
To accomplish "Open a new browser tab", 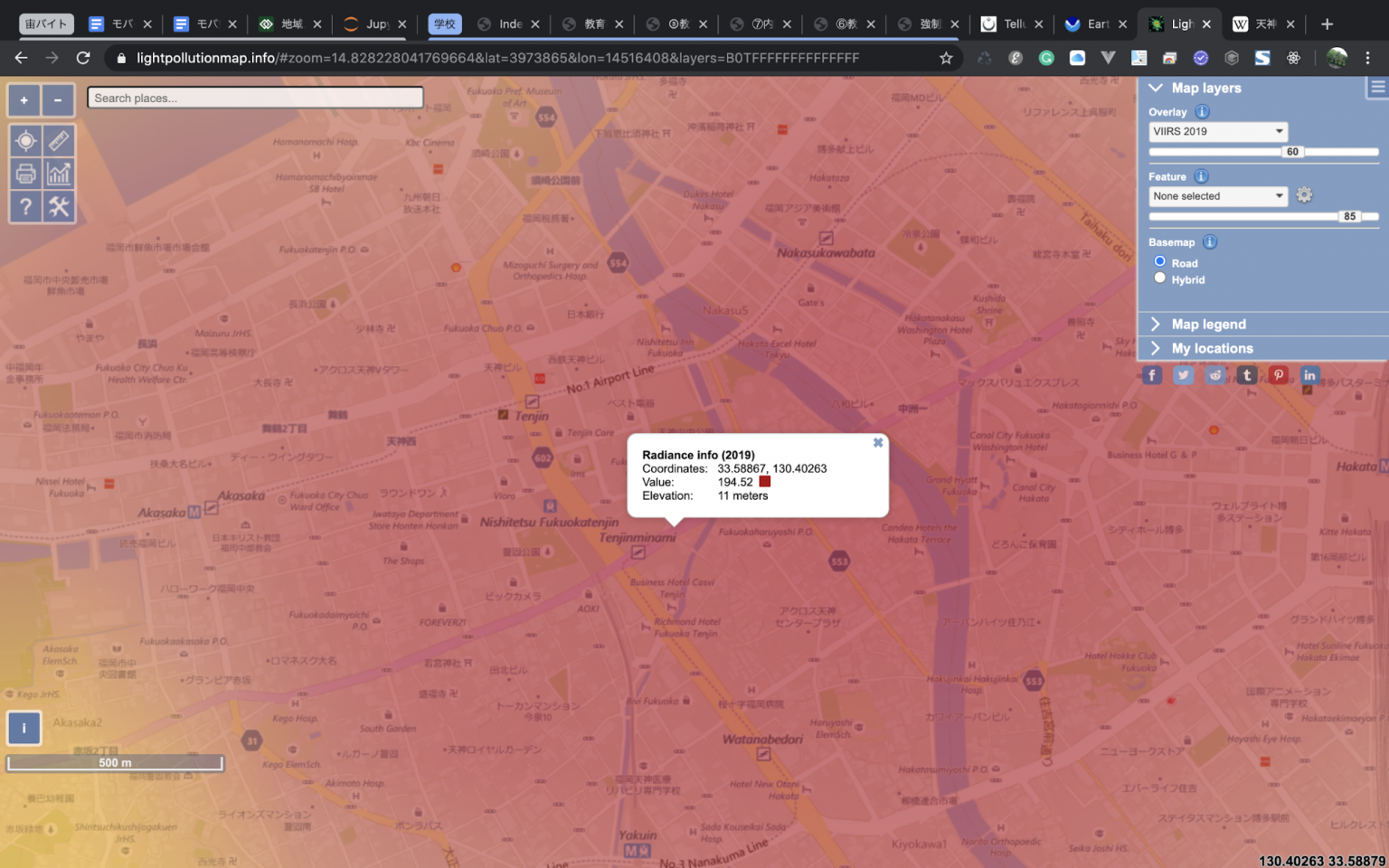I will coord(1327,24).
